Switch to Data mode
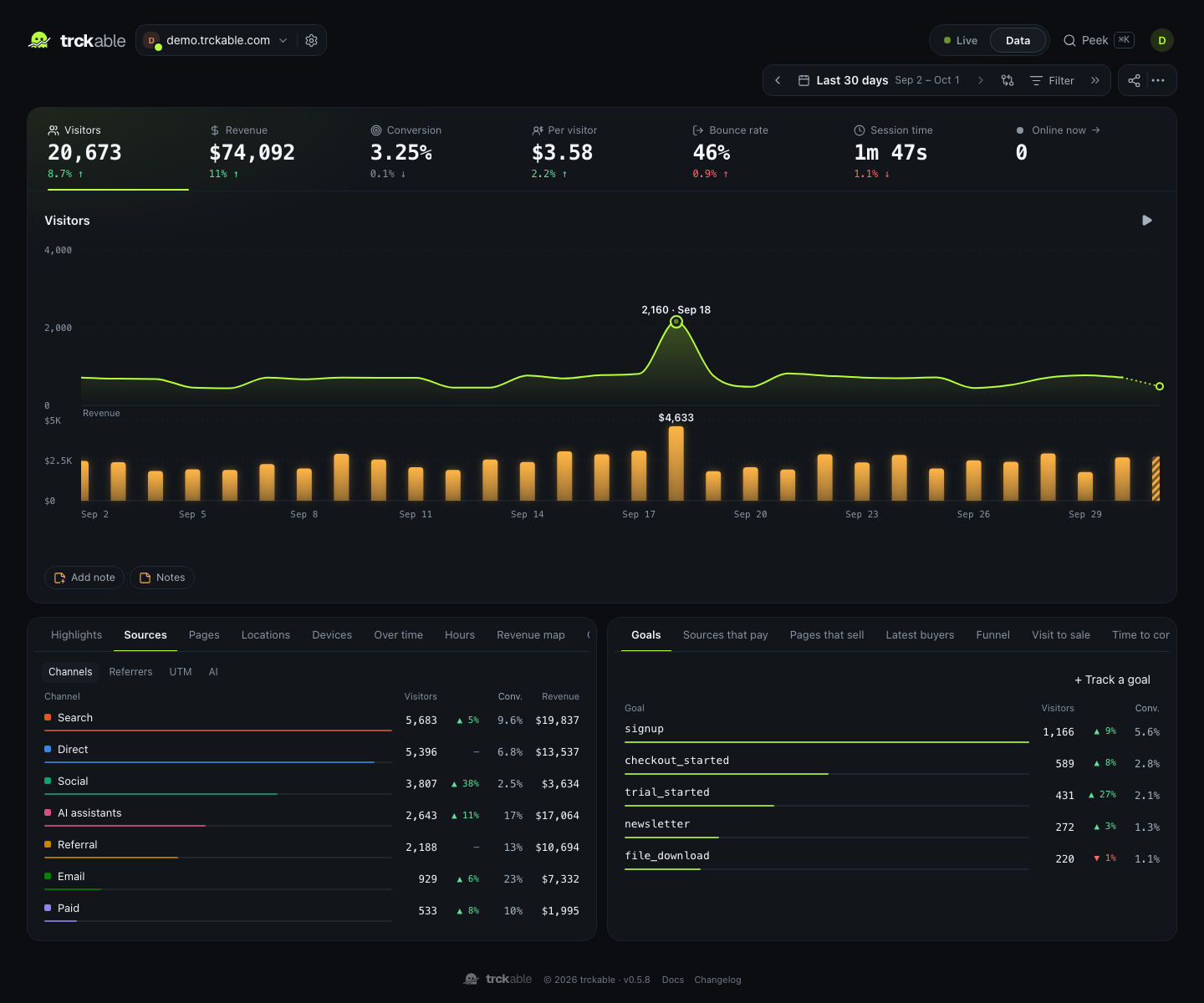The height and width of the screenshot is (1003, 1204). pyautogui.click(x=1018, y=40)
